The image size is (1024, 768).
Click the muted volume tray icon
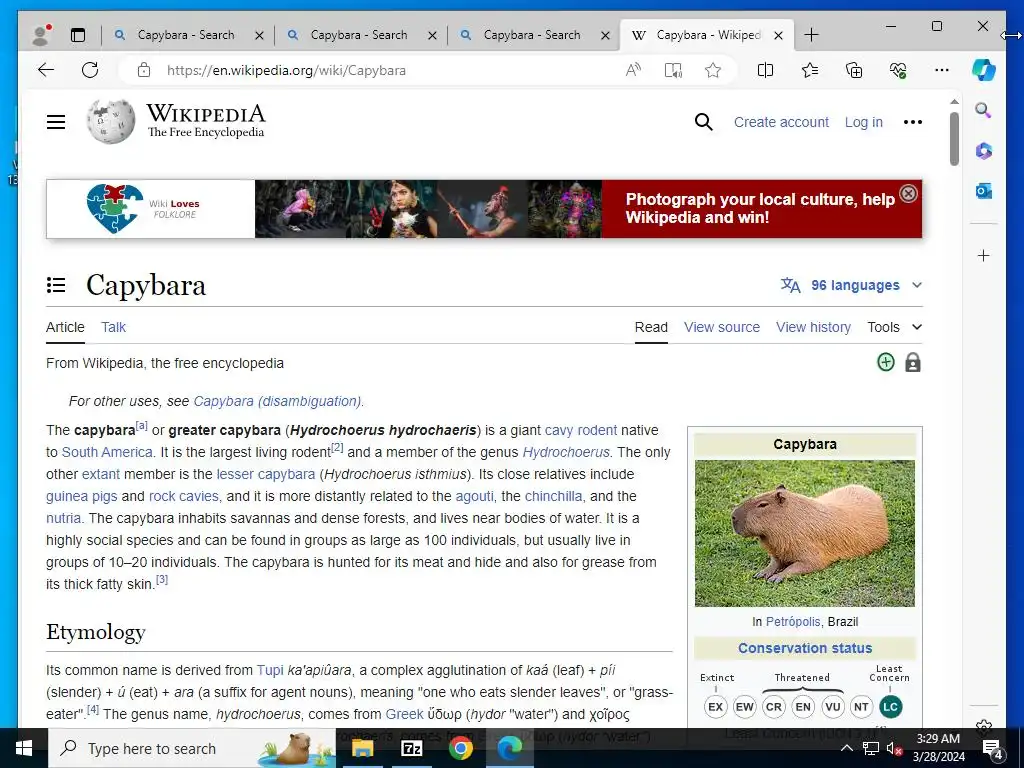894,748
